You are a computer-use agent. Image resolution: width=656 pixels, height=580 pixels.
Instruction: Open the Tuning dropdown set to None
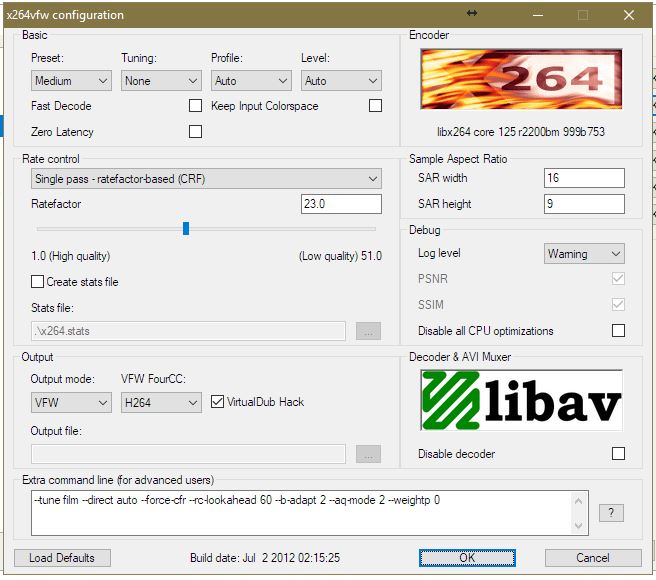[161, 81]
